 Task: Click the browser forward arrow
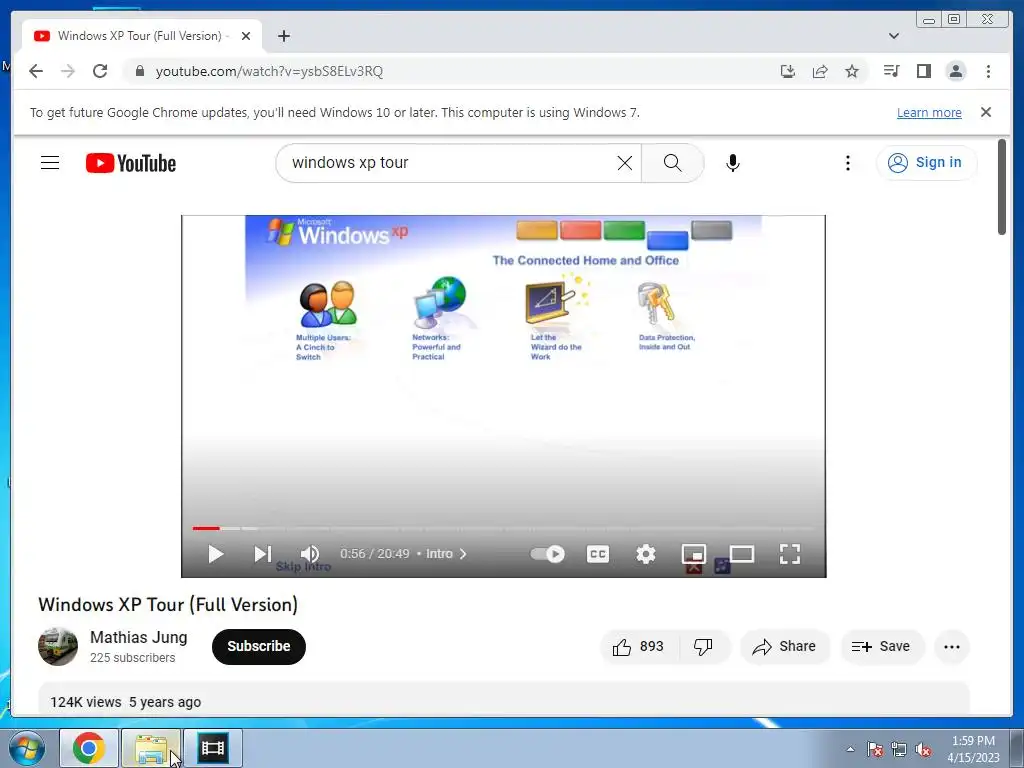point(68,71)
